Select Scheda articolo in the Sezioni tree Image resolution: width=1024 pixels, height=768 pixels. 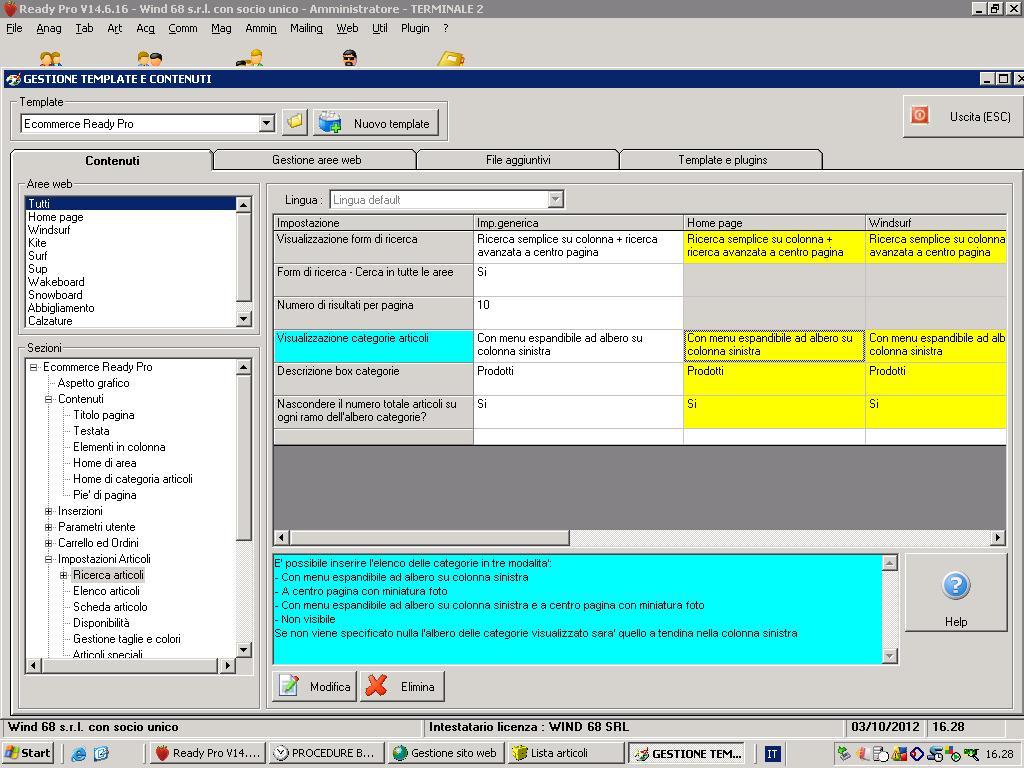(x=110, y=607)
